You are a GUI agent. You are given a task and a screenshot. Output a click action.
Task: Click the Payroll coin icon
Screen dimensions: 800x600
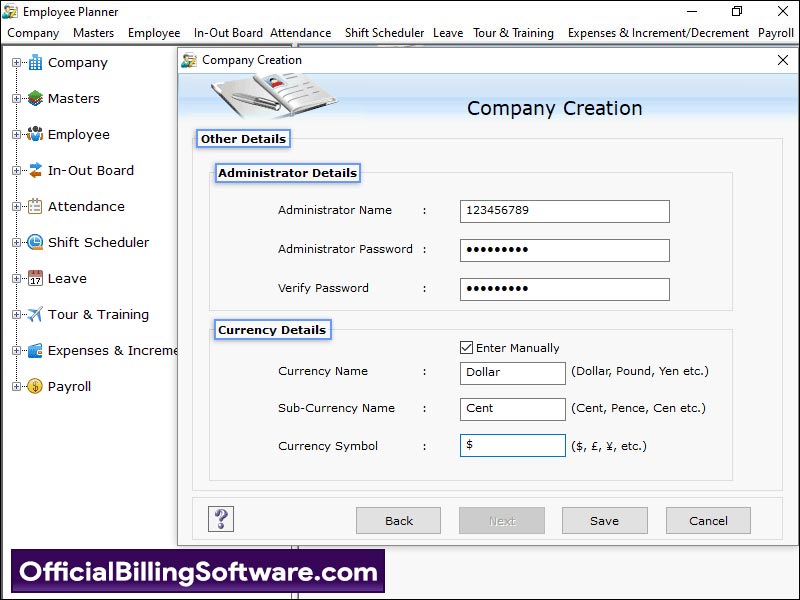click(35, 387)
